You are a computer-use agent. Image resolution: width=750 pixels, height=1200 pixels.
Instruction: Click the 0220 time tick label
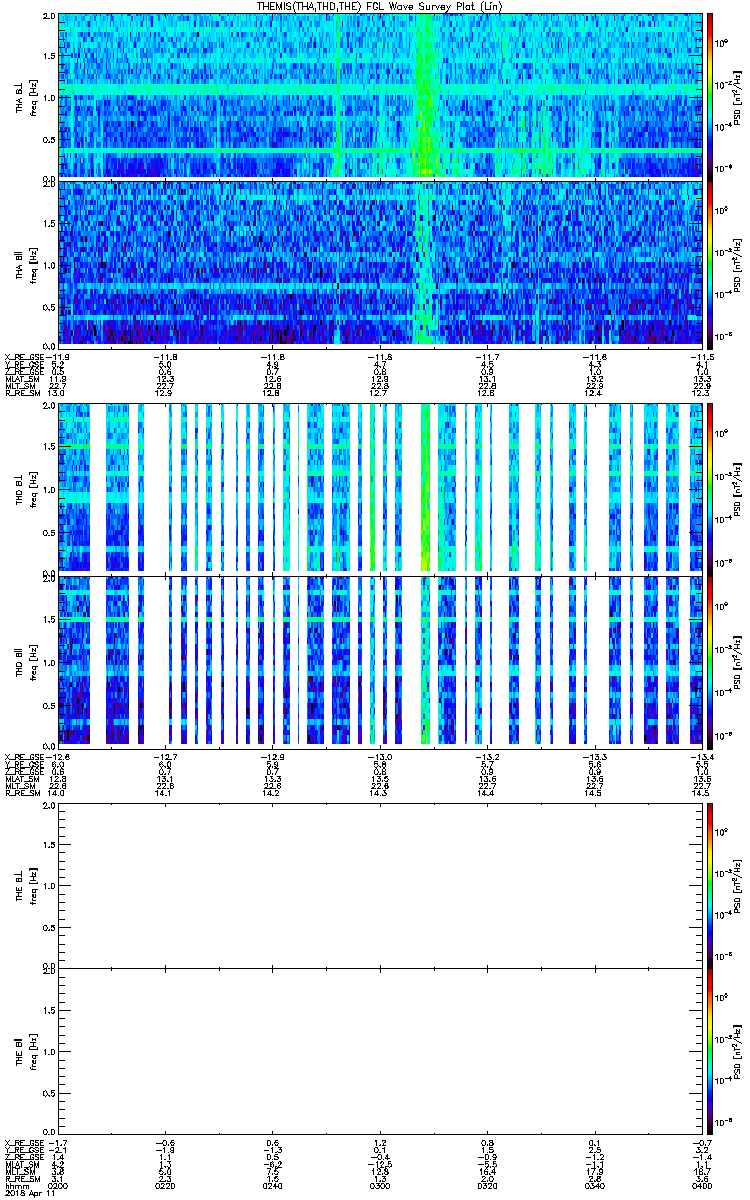coord(165,1185)
